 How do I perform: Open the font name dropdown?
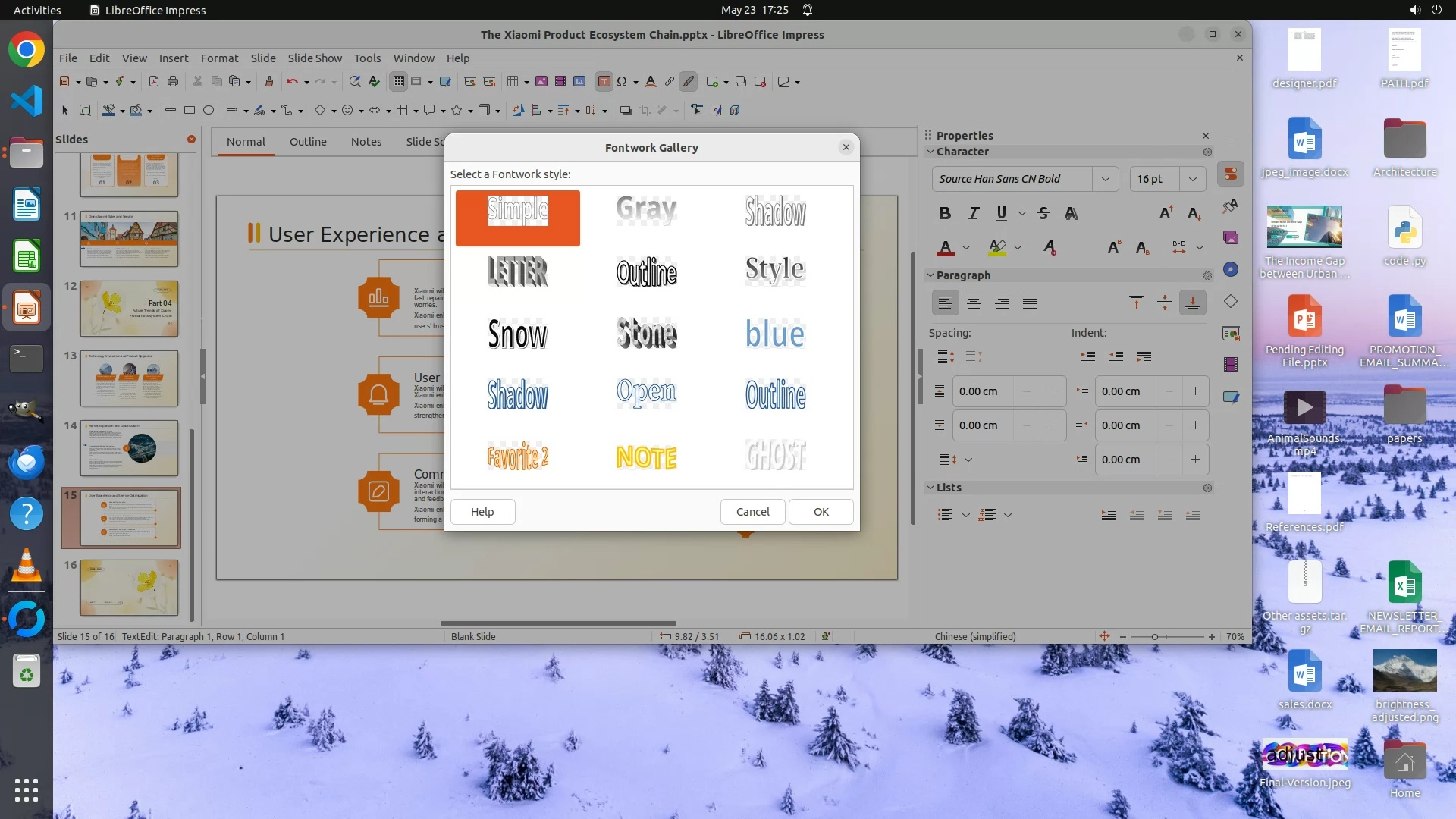[x=1105, y=179]
